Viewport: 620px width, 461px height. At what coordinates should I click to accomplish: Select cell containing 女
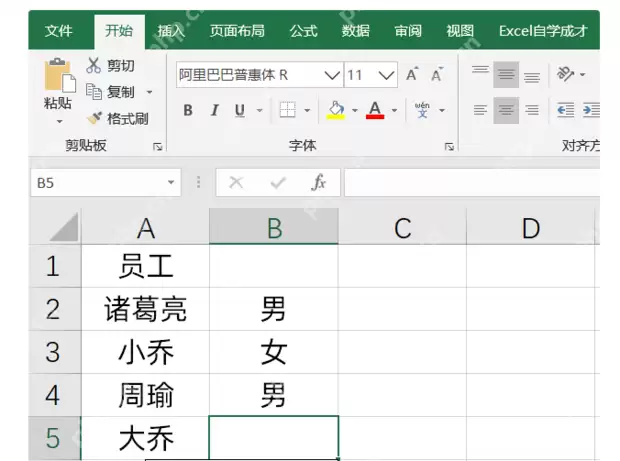[x=274, y=352]
